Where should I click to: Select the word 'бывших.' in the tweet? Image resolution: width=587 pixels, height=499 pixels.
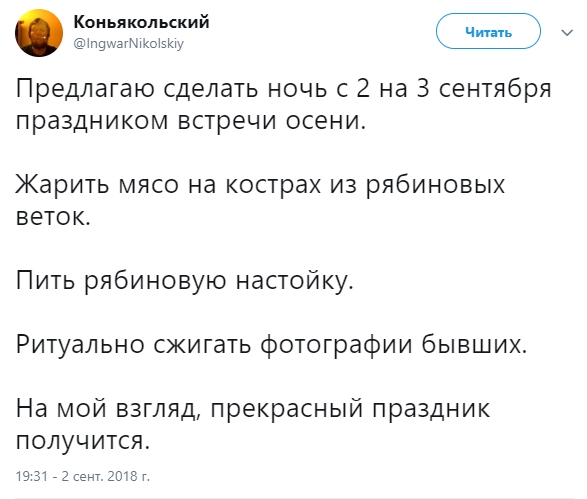474,344
